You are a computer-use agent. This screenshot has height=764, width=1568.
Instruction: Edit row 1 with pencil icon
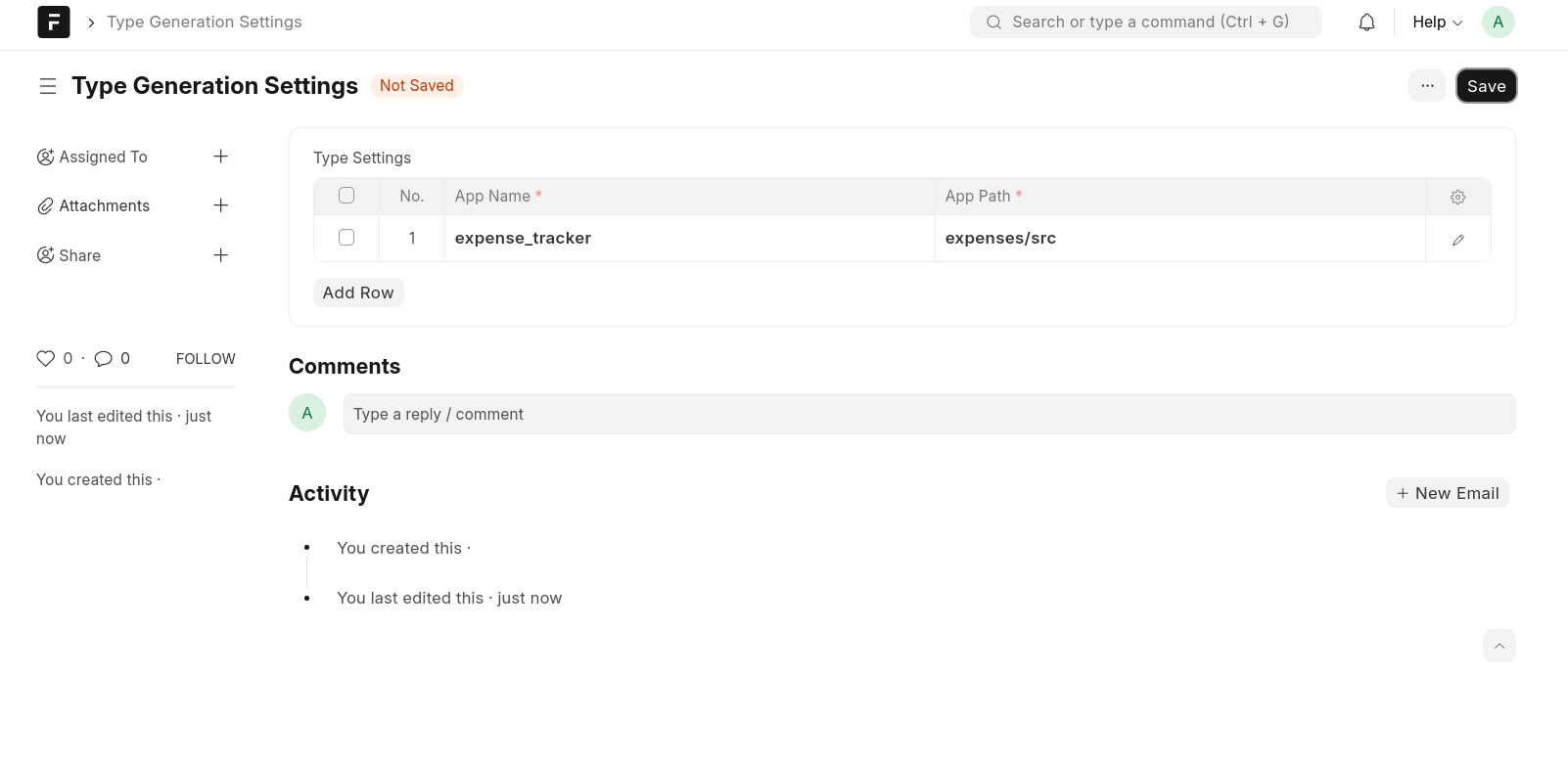[x=1457, y=240]
